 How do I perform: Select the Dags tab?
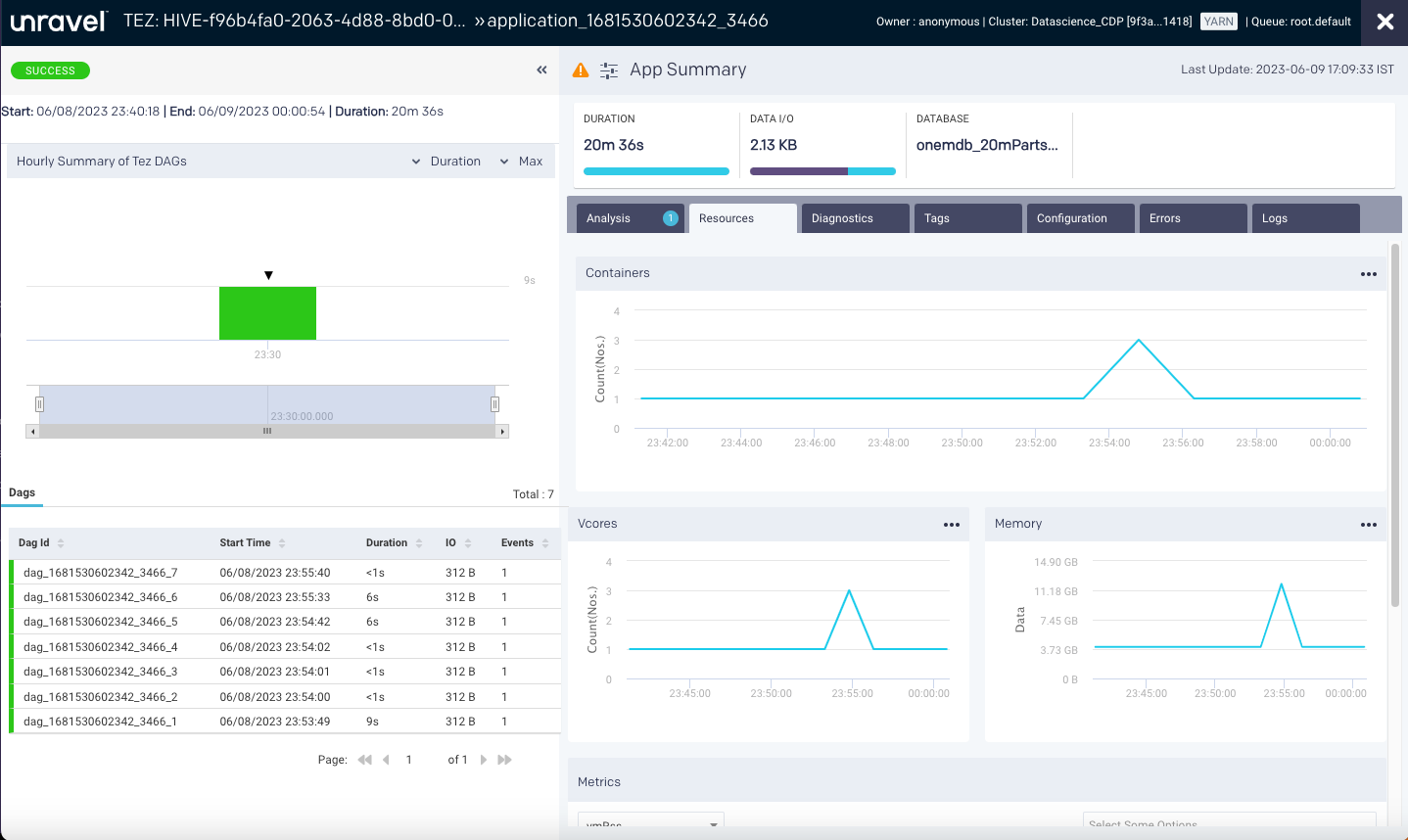coord(22,493)
